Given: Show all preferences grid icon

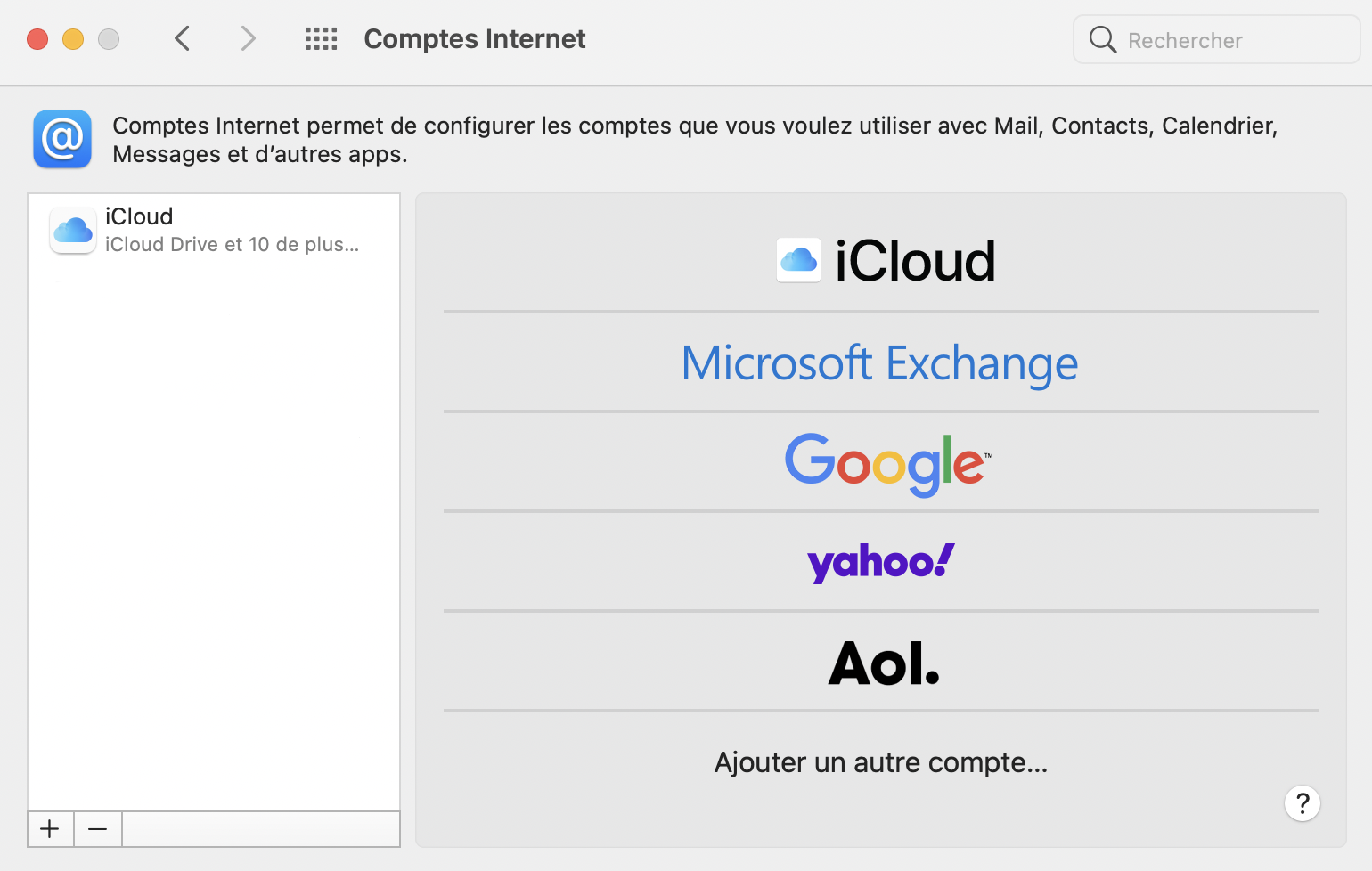Looking at the screenshot, I should (x=321, y=39).
